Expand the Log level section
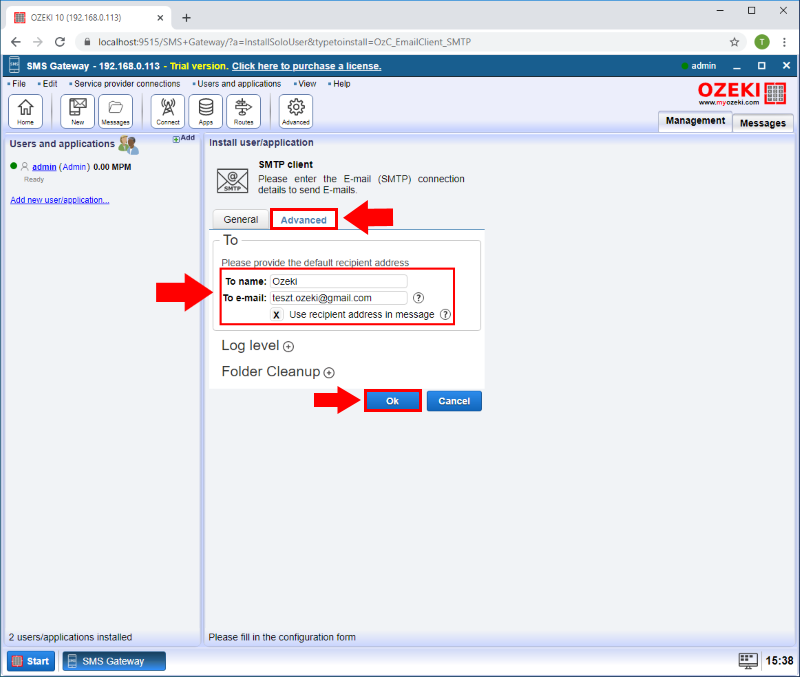Image resolution: width=800 pixels, height=677 pixels. coord(288,347)
